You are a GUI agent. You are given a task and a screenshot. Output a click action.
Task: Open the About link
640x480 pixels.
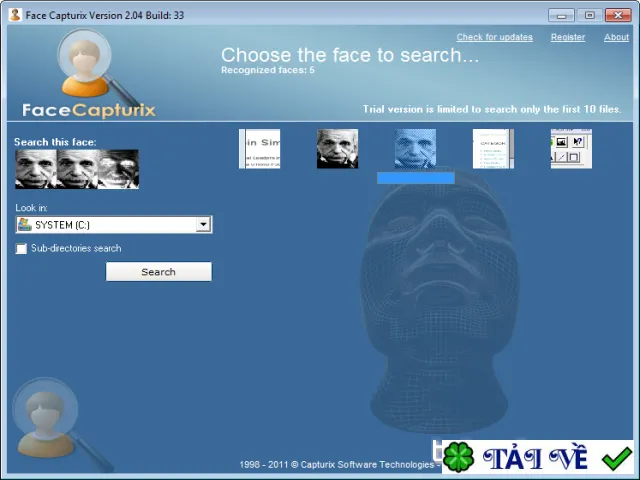(616, 37)
